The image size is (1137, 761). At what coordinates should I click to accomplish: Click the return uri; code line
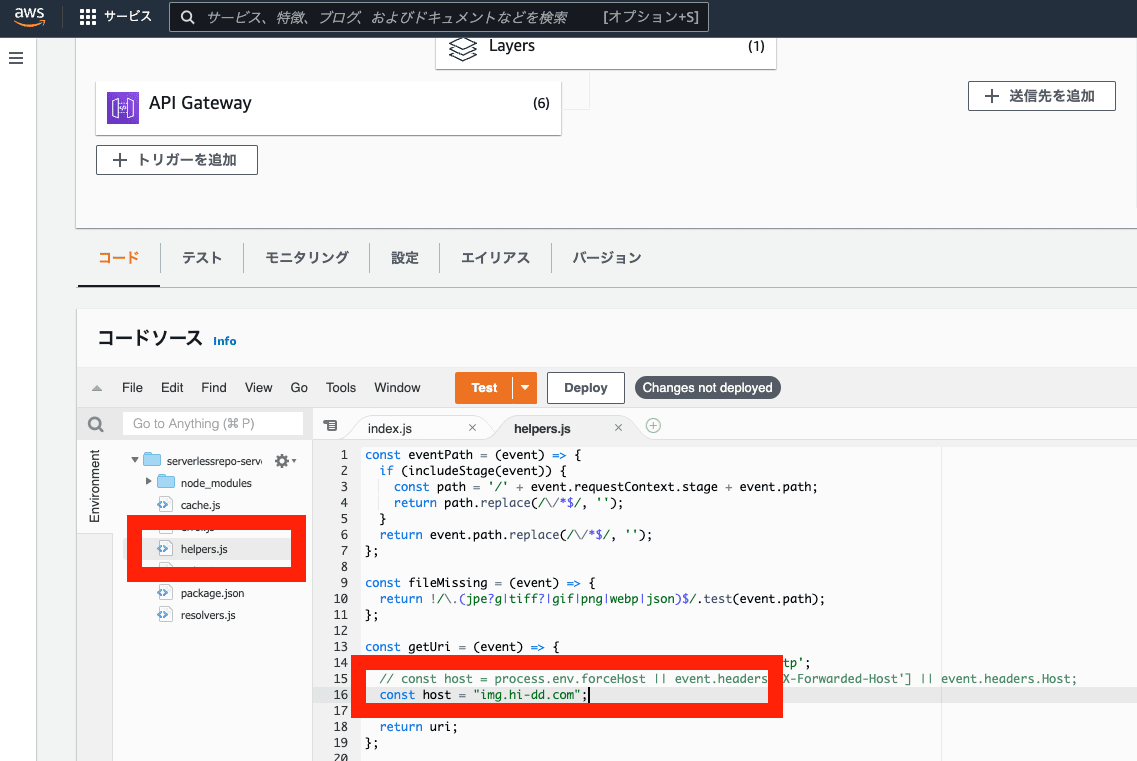click(x=418, y=727)
